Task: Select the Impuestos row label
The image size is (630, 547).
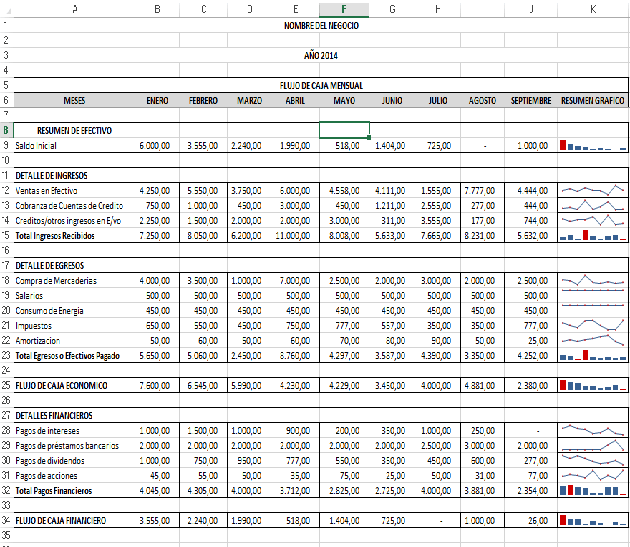Action: 33,326
